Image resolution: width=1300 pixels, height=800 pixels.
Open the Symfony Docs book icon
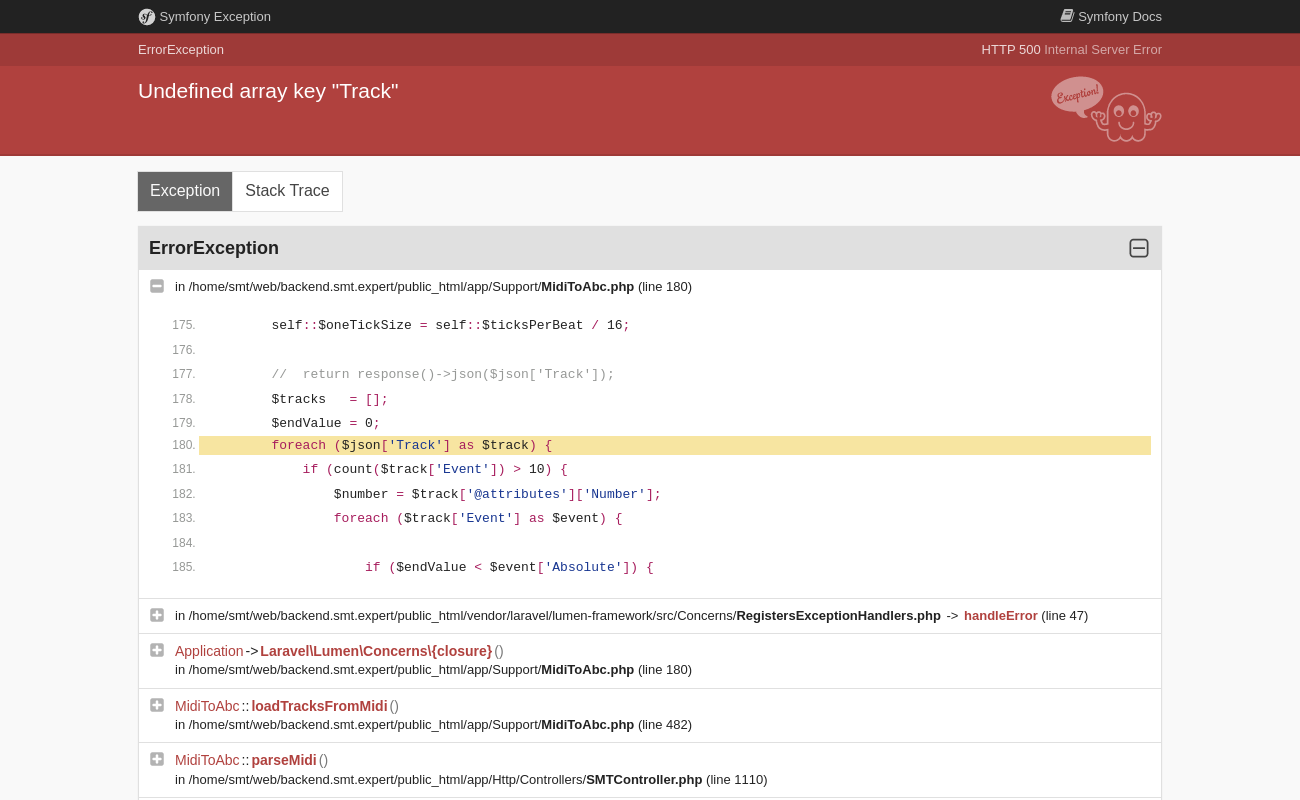pyautogui.click(x=1067, y=16)
